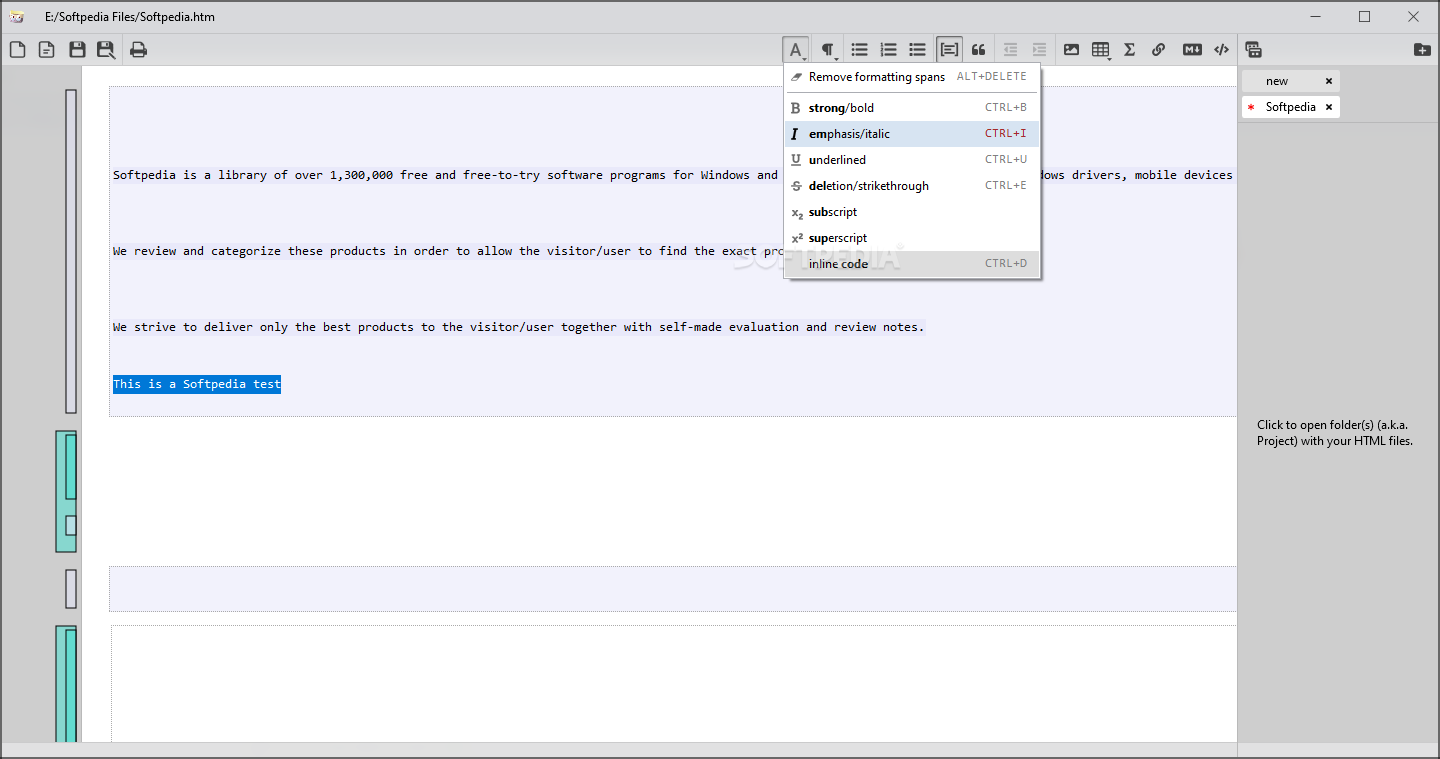Close the Softpedia tab
The width and height of the screenshot is (1440, 759).
[1329, 107]
